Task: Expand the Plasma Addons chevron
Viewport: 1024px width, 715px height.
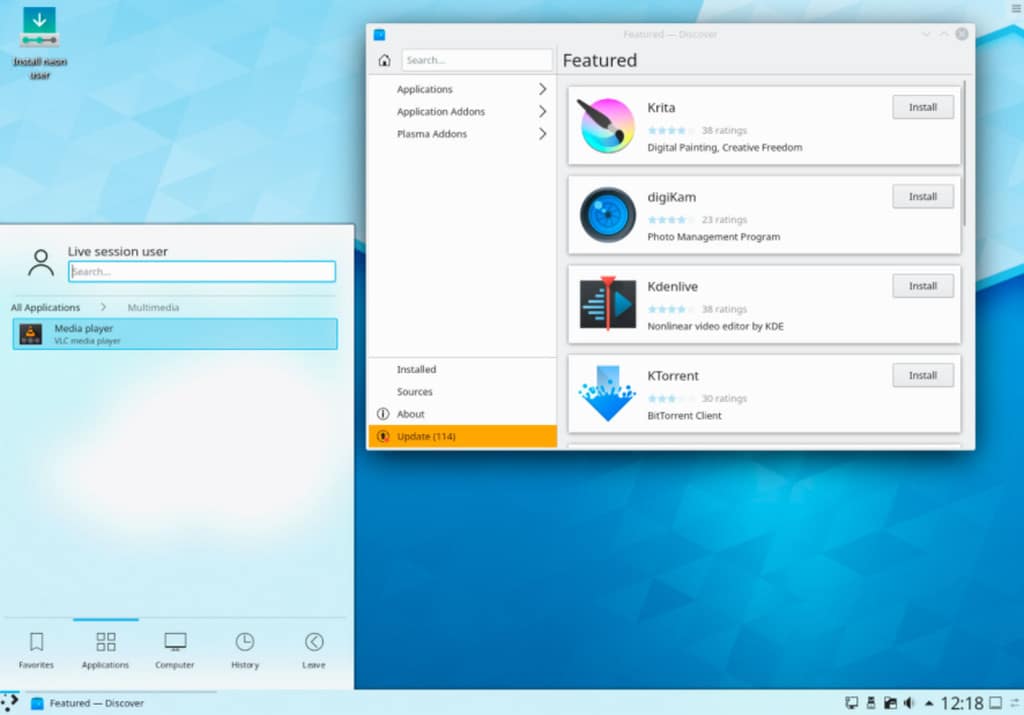Action: pyautogui.click(x=543, y=134)
